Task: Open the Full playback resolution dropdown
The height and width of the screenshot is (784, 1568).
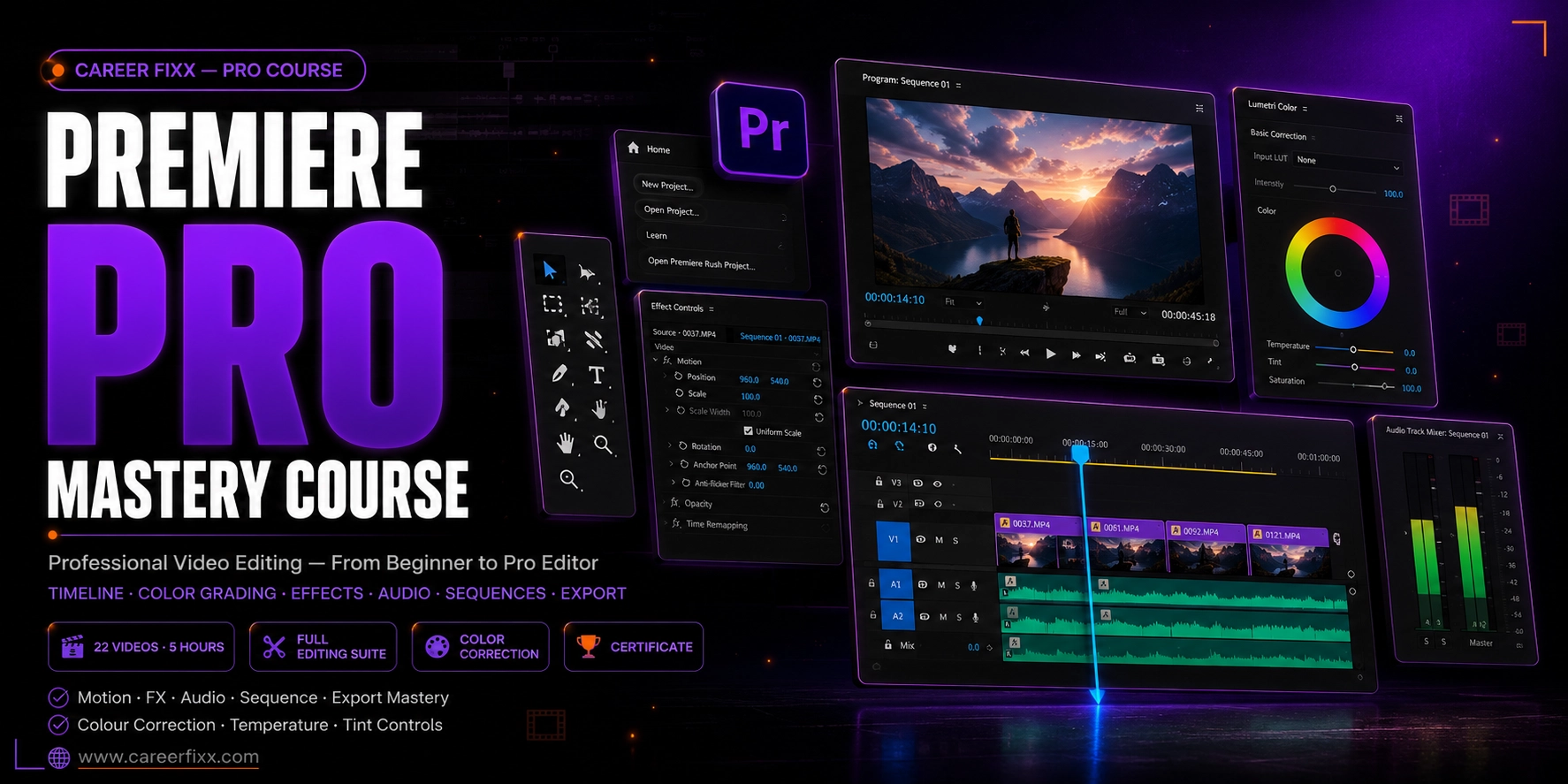Action: pos(1130,312)
